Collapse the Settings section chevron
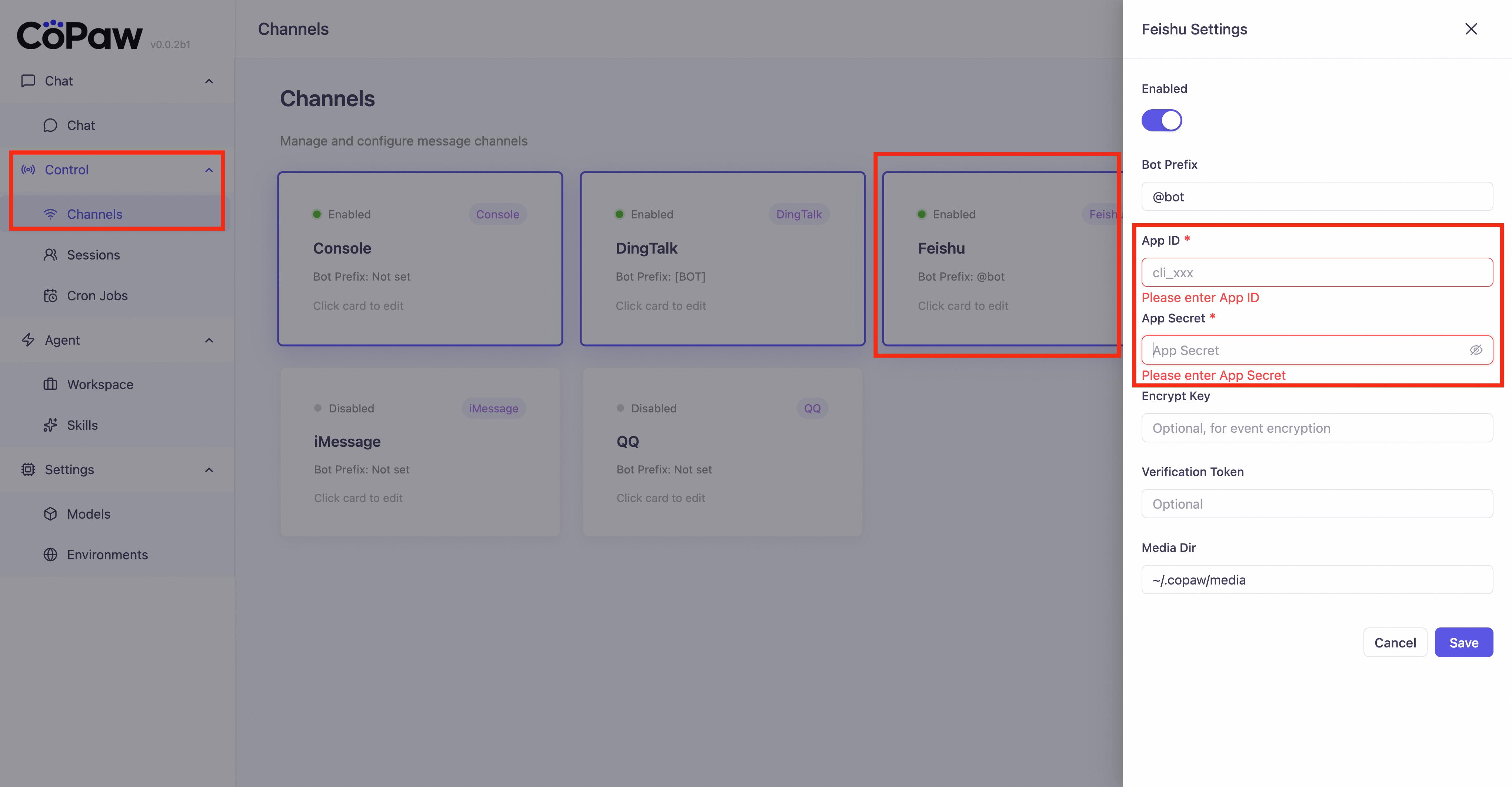The height and width of the screenshot is (787, 1512). click(x=209, y=470)
